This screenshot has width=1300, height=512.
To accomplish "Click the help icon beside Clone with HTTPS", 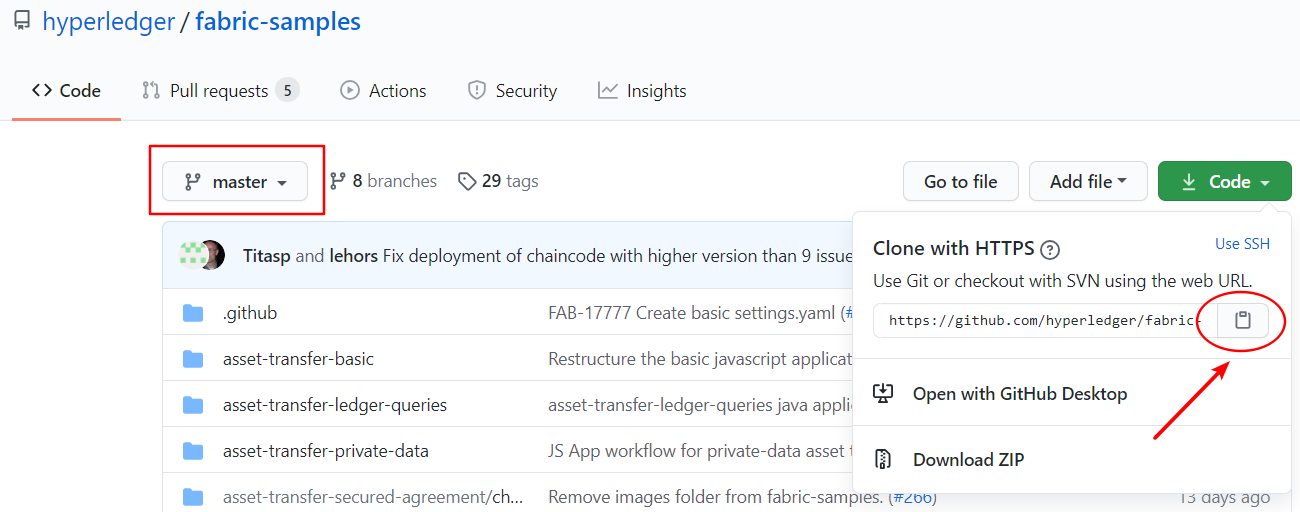I will coord(1050,250).
